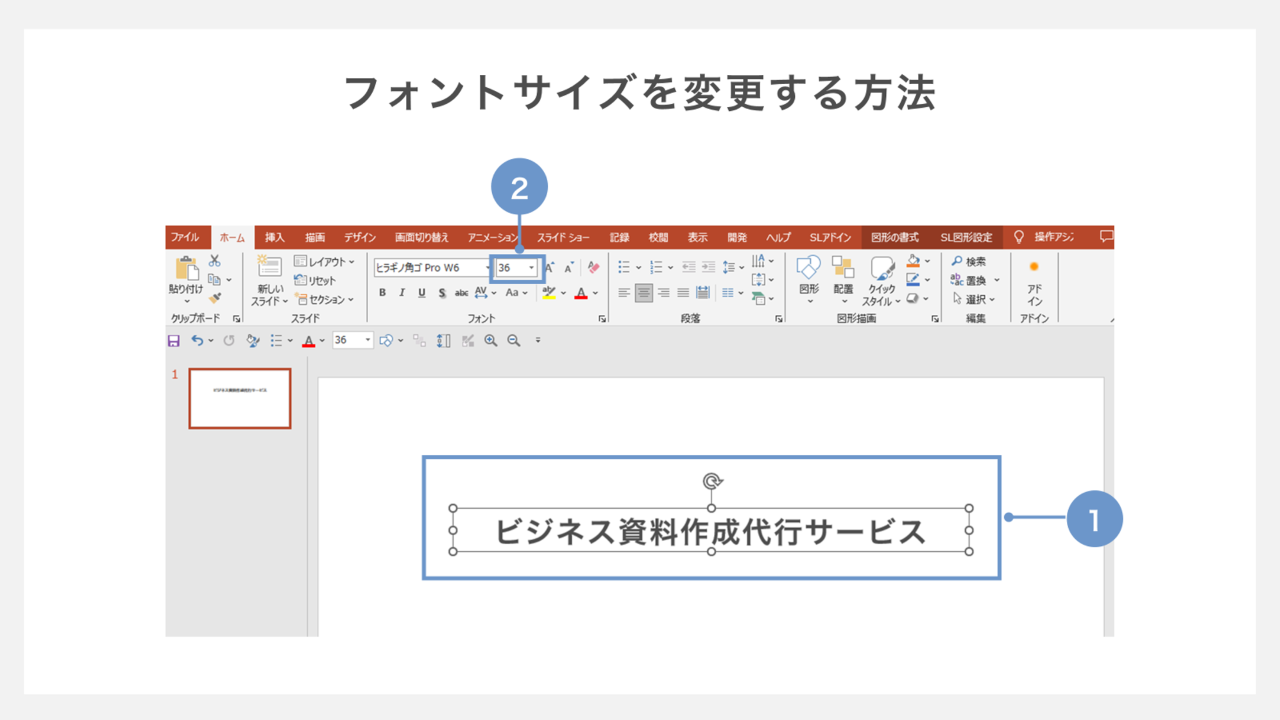The width and height of the screenshot is (1280, 720).
Task: Click the decrease indent icon
Action: point(688,267)
